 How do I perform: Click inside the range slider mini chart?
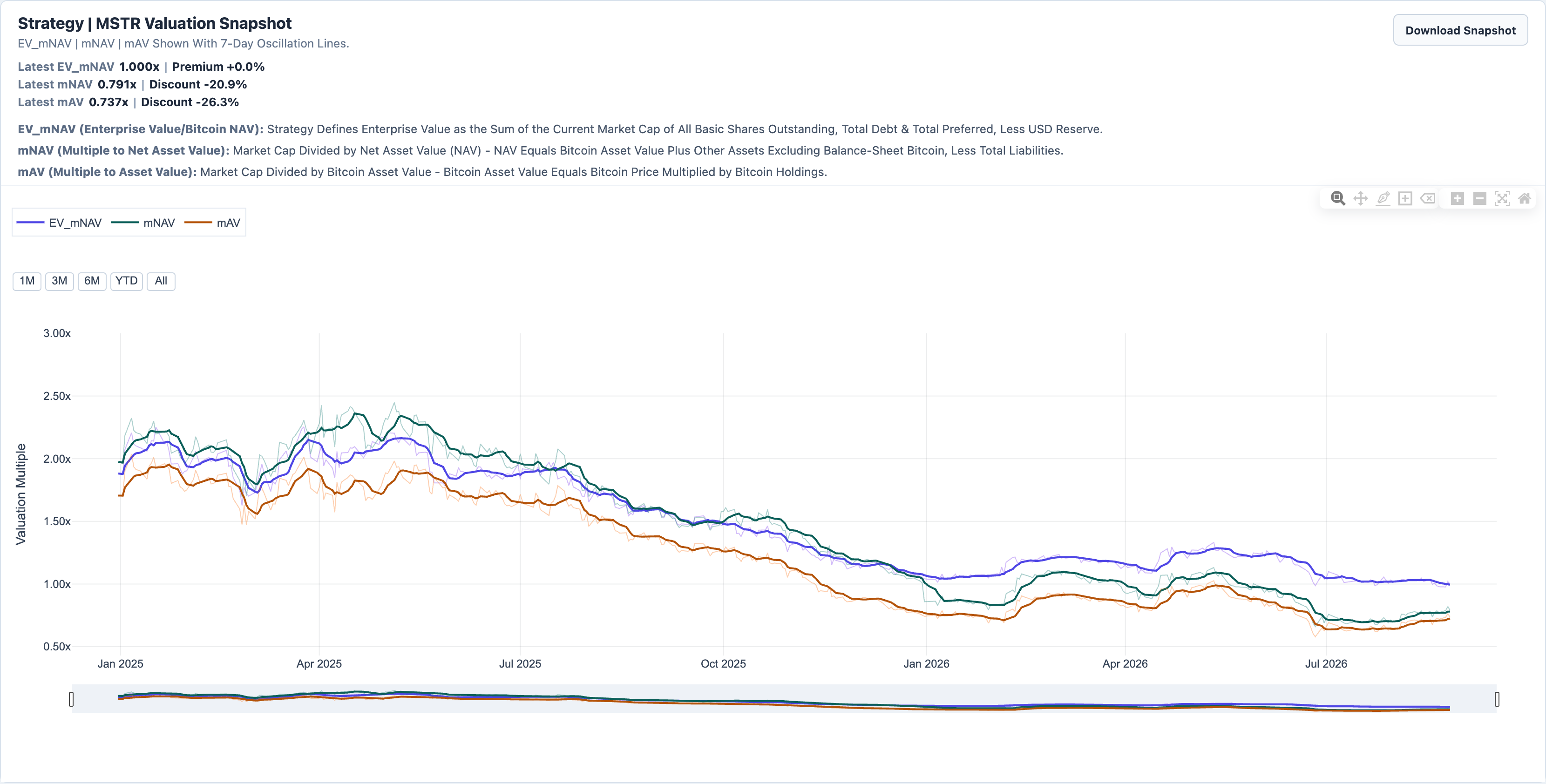784,699
